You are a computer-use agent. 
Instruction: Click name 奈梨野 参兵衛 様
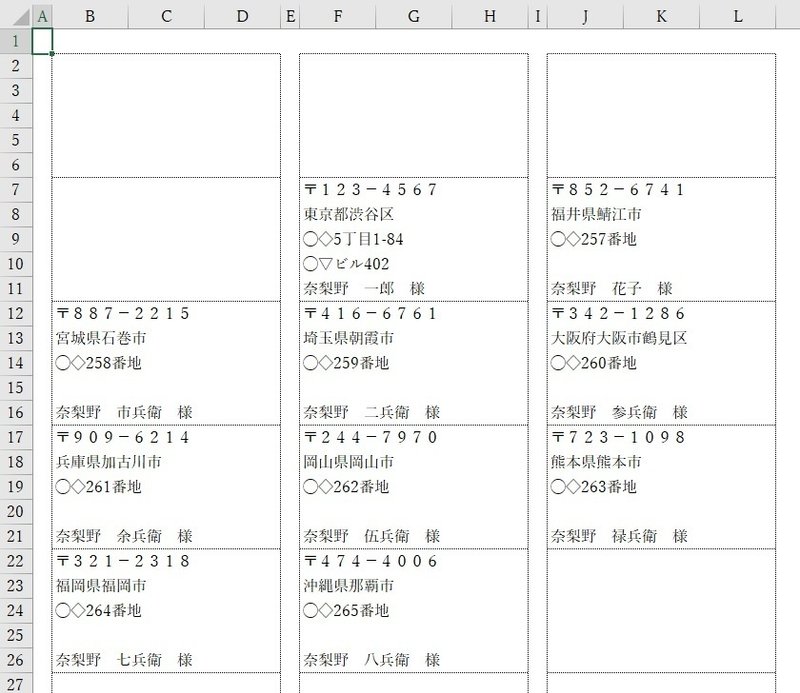(x=619, y=412)
